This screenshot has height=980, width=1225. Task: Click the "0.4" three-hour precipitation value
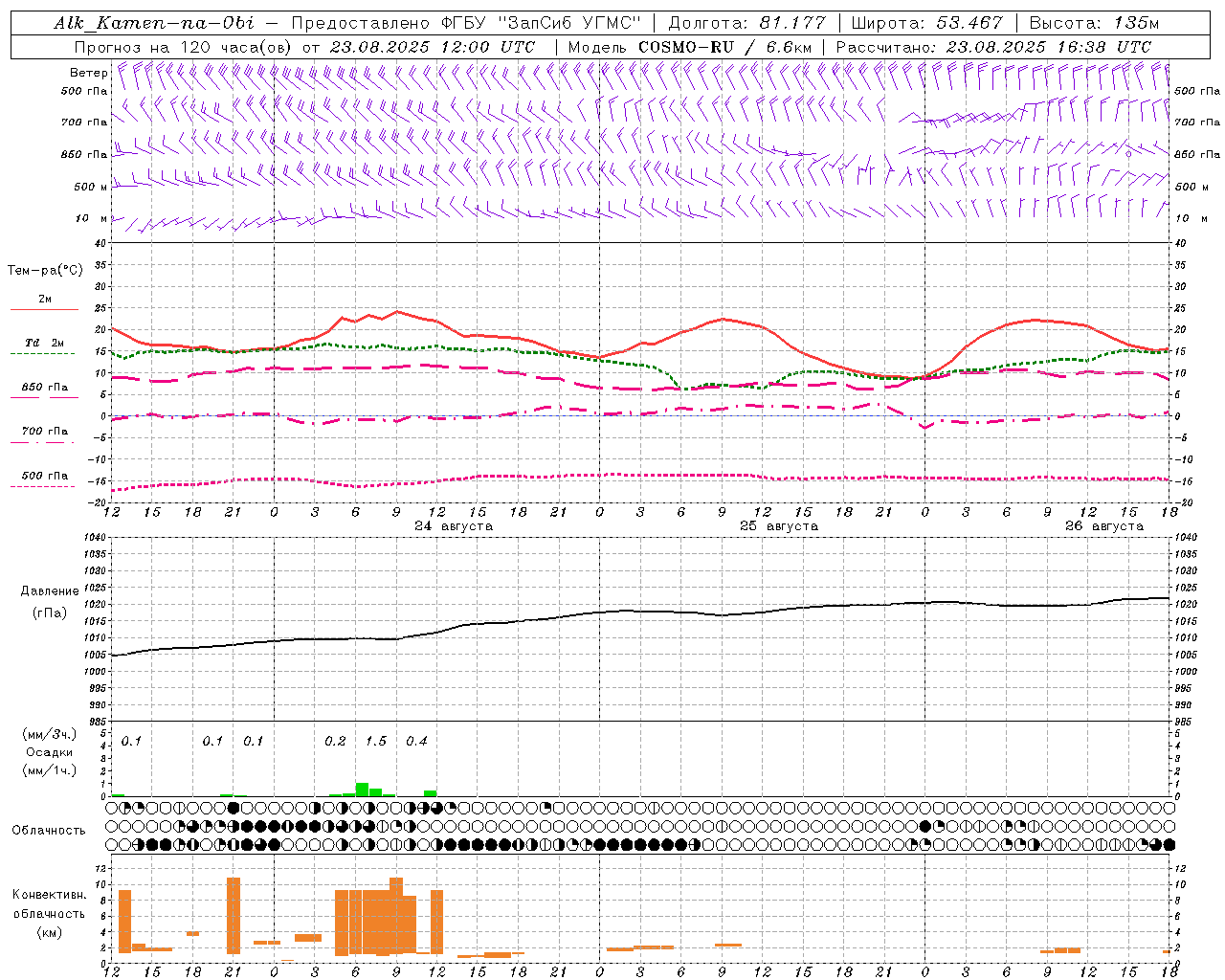pos(416,741)
